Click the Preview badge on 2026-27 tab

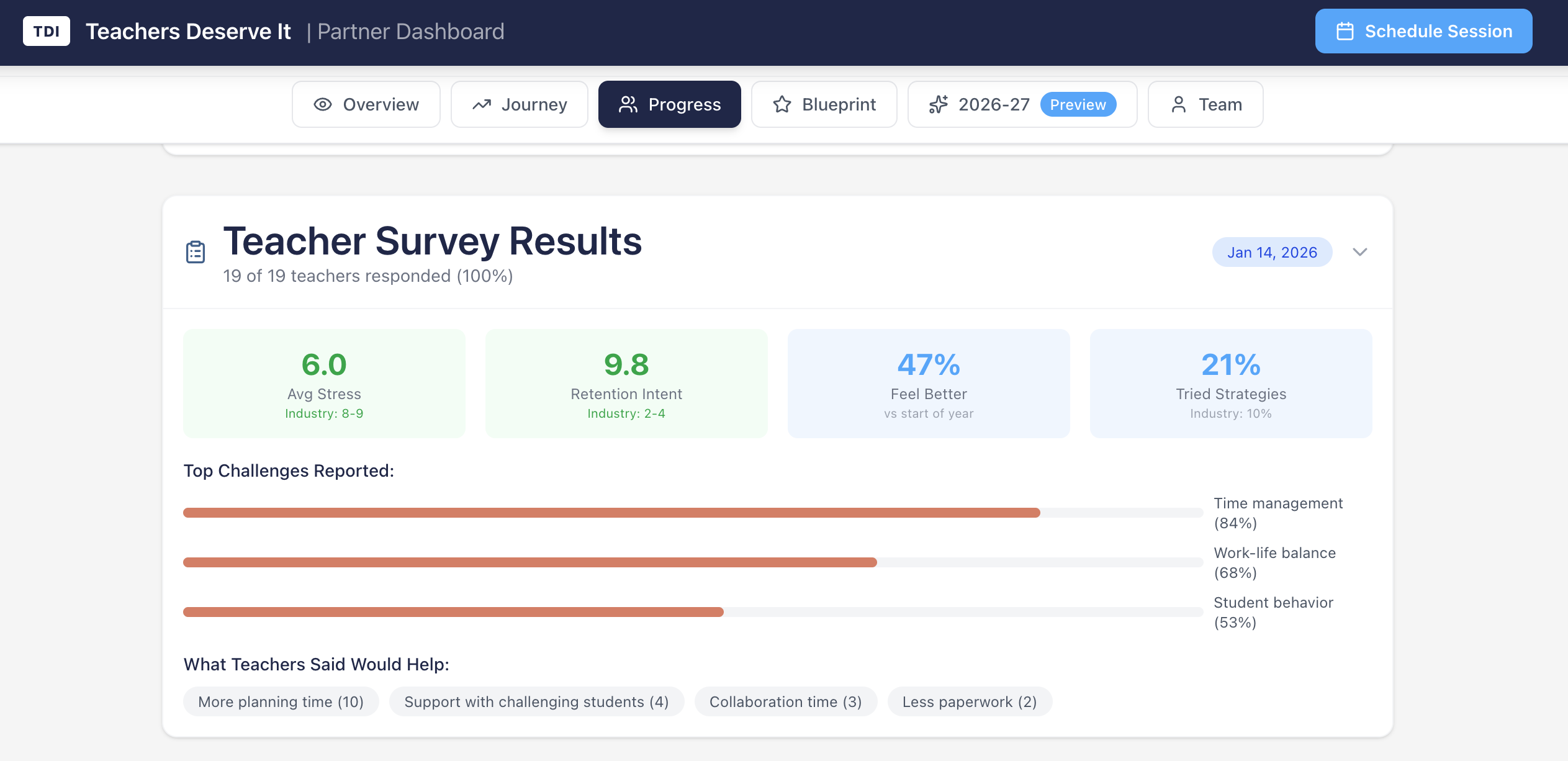[1079, 104]
